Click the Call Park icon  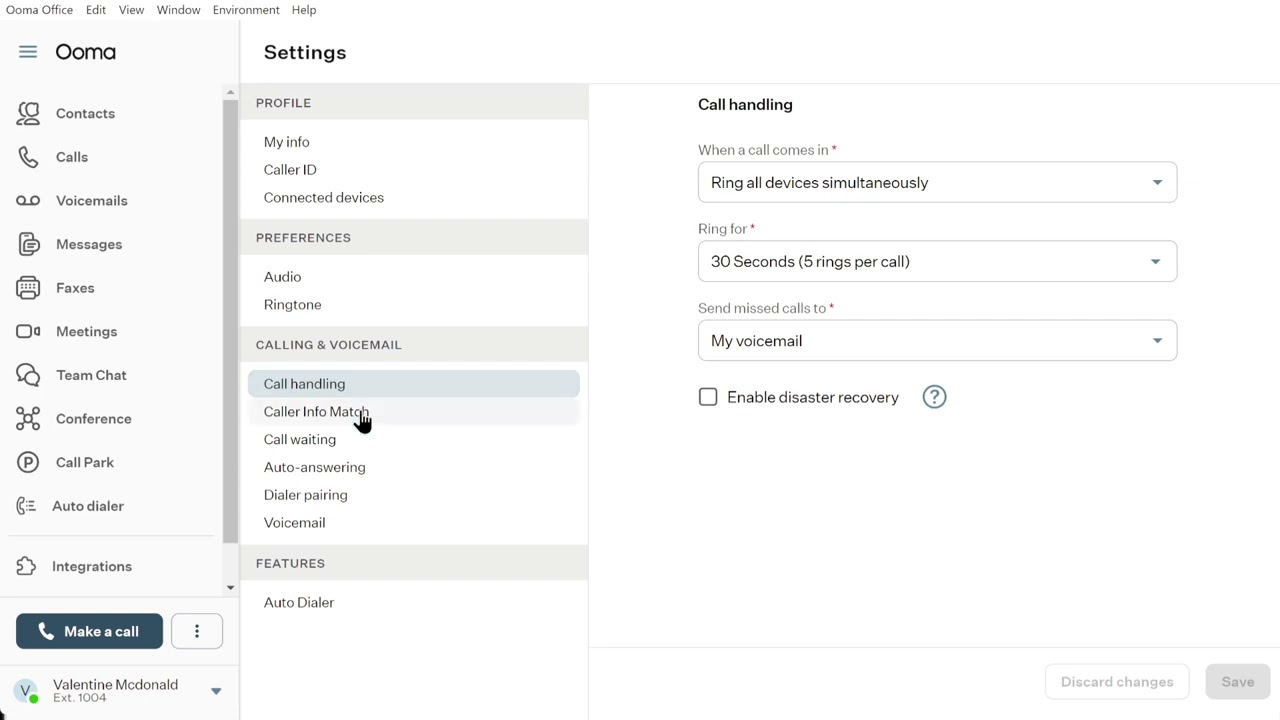click(x=28, y=462)
